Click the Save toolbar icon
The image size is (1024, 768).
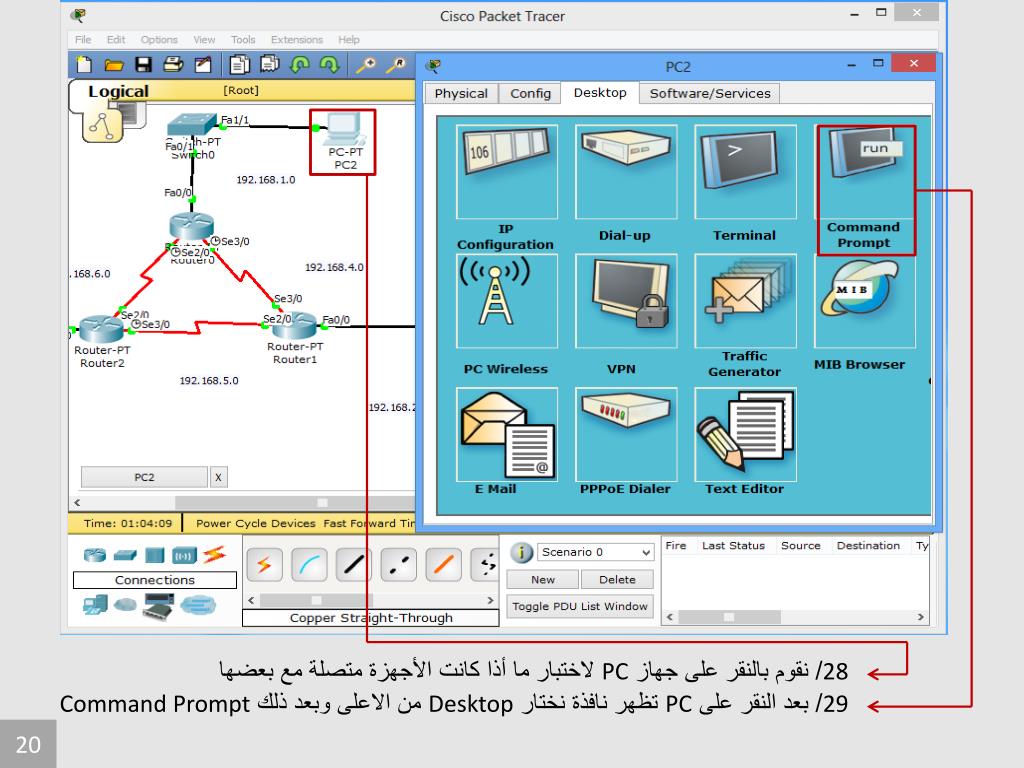coord(143,65)
